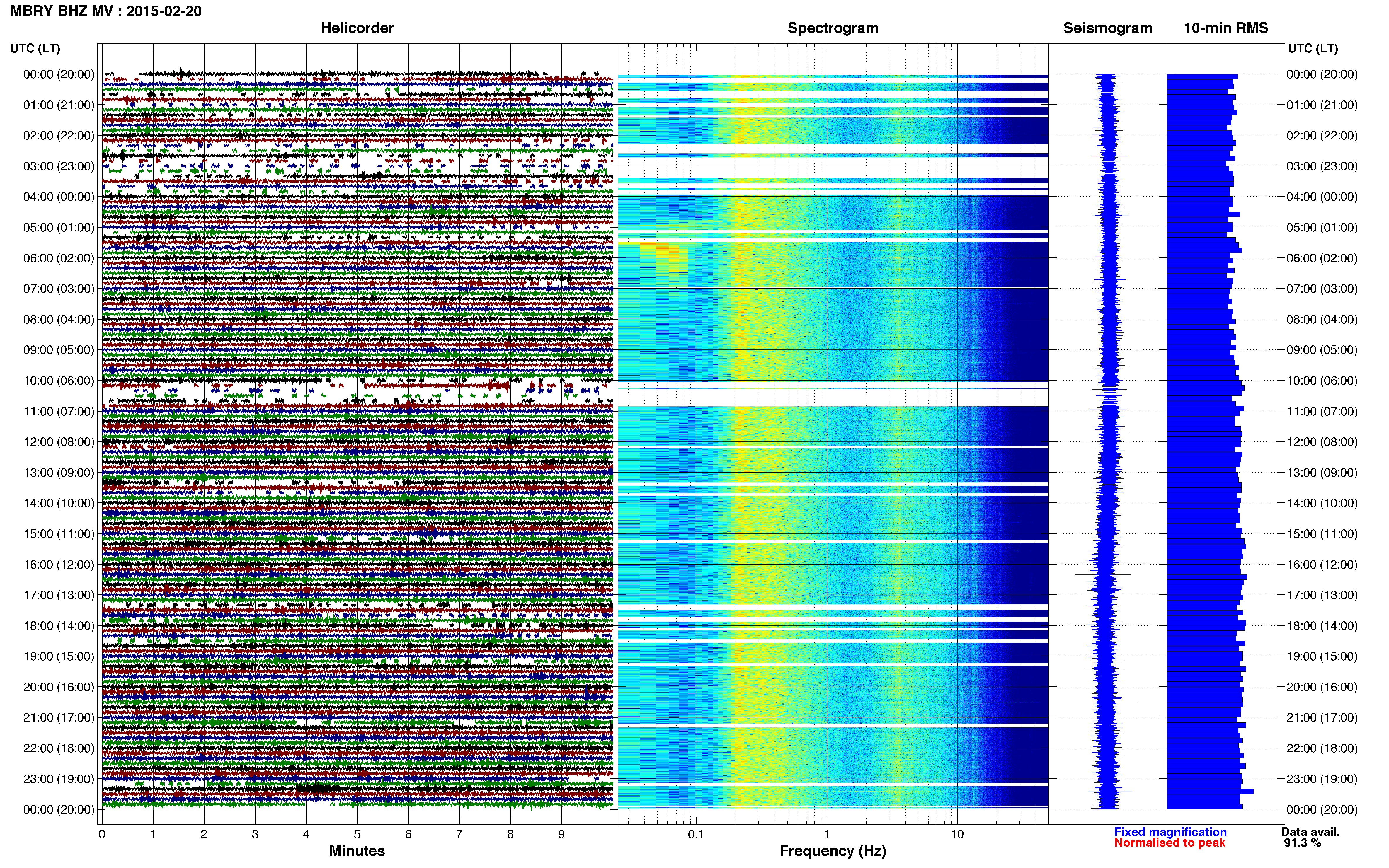Click the 'Normalised to peak' legend text
The height and width of the screenshot is (868, 1389).
[x=1169, y=843]
